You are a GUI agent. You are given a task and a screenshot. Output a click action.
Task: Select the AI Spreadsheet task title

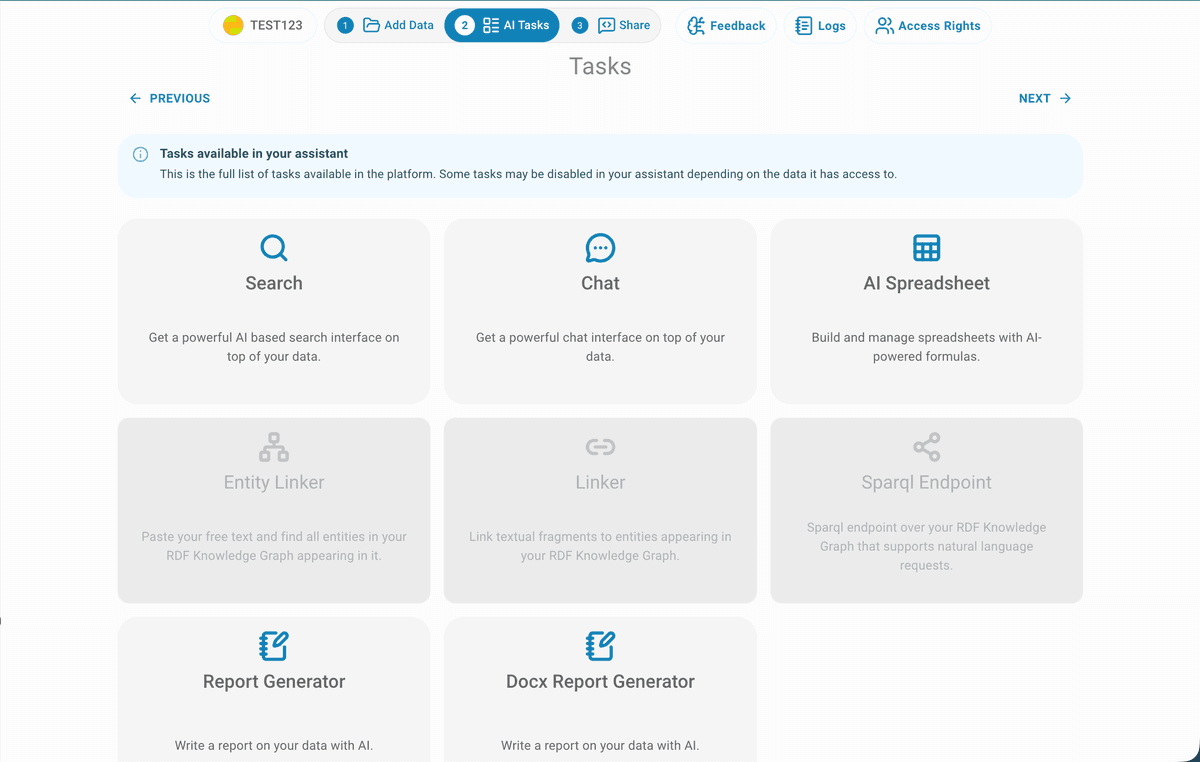click(x=927, y=283)
